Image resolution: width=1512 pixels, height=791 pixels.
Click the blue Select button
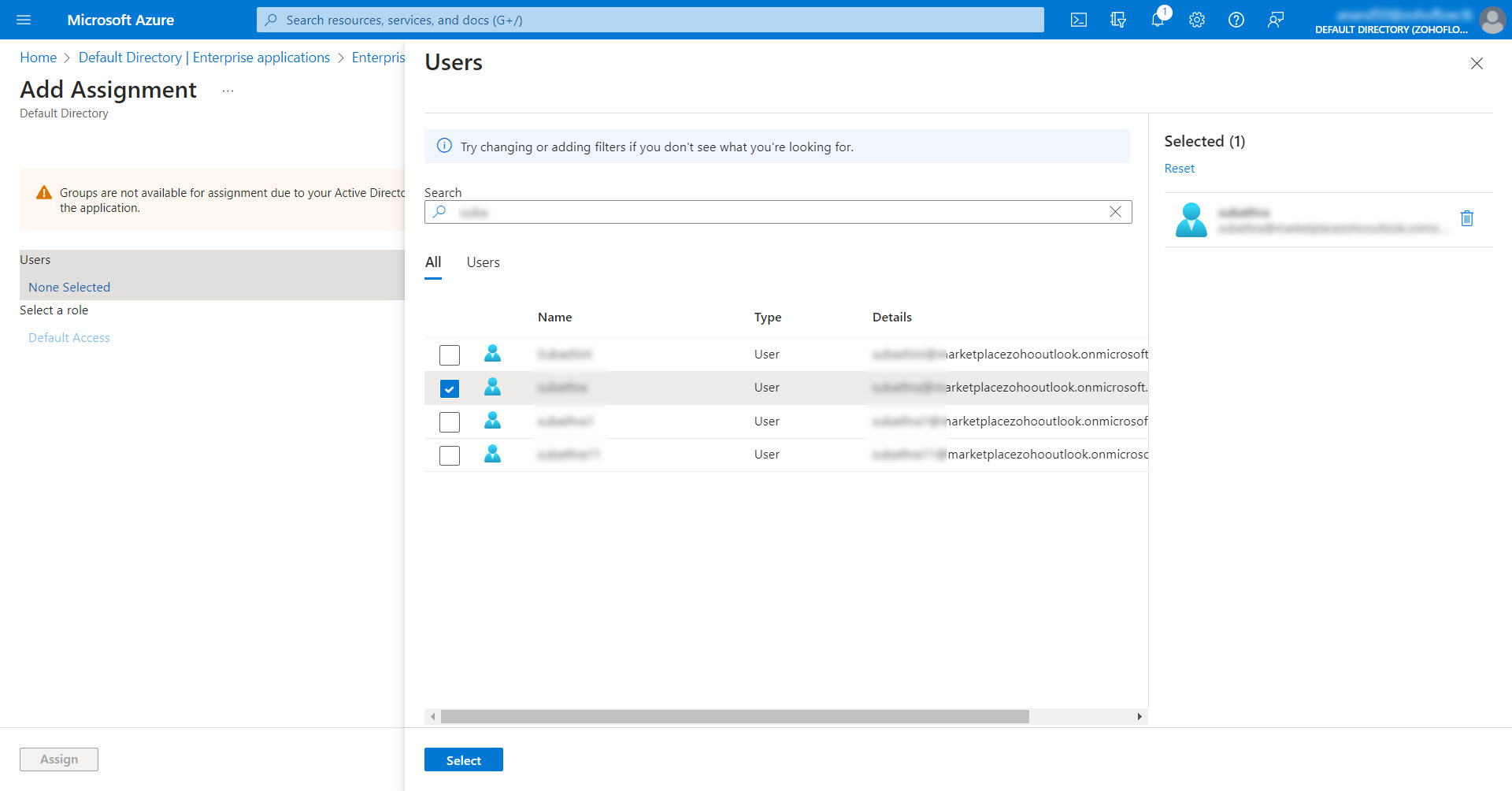coord(463,760)
